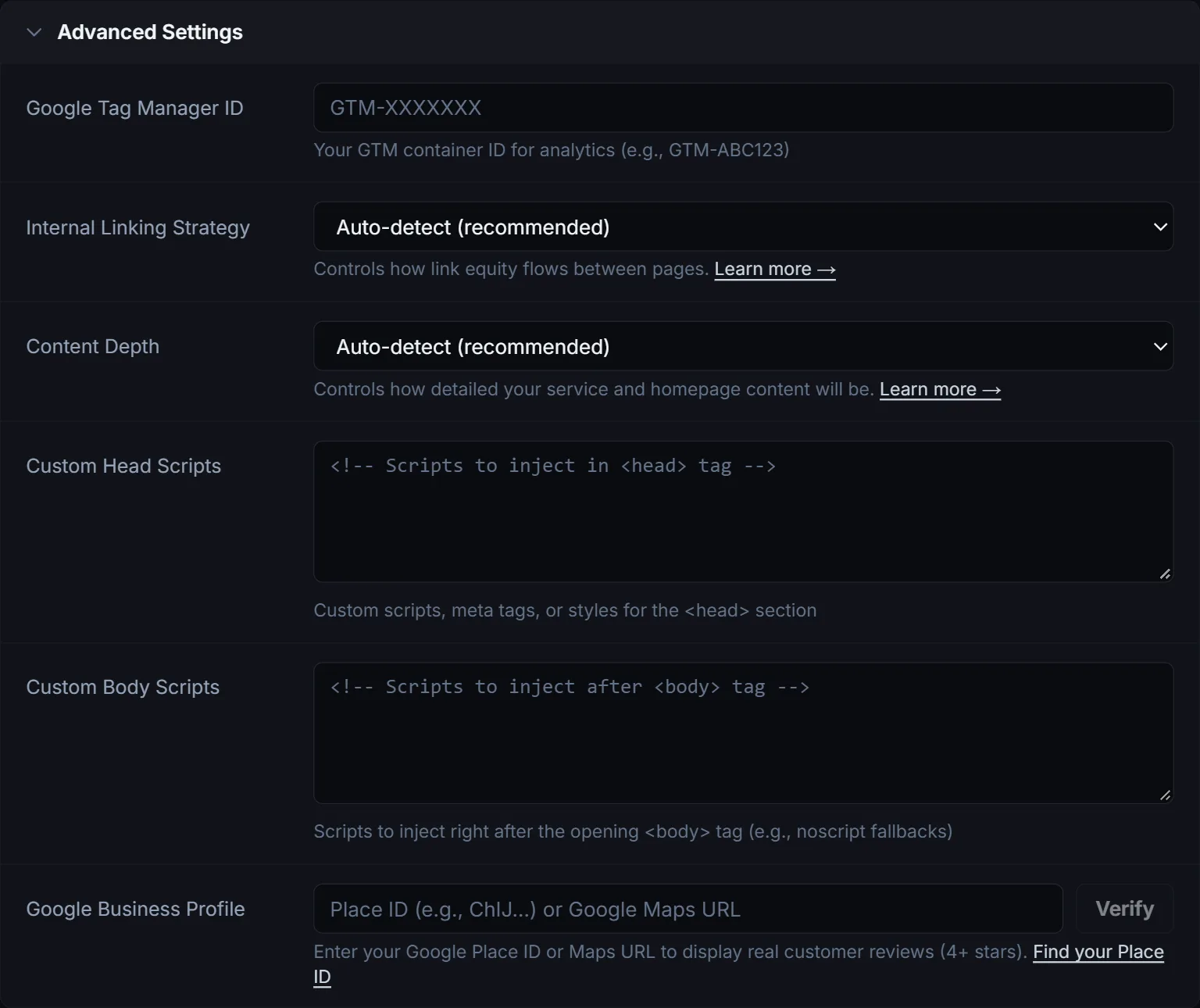Open Learn more link under Content Depth
Screen dimensions: 1200x1008
[x=940, y=389]
